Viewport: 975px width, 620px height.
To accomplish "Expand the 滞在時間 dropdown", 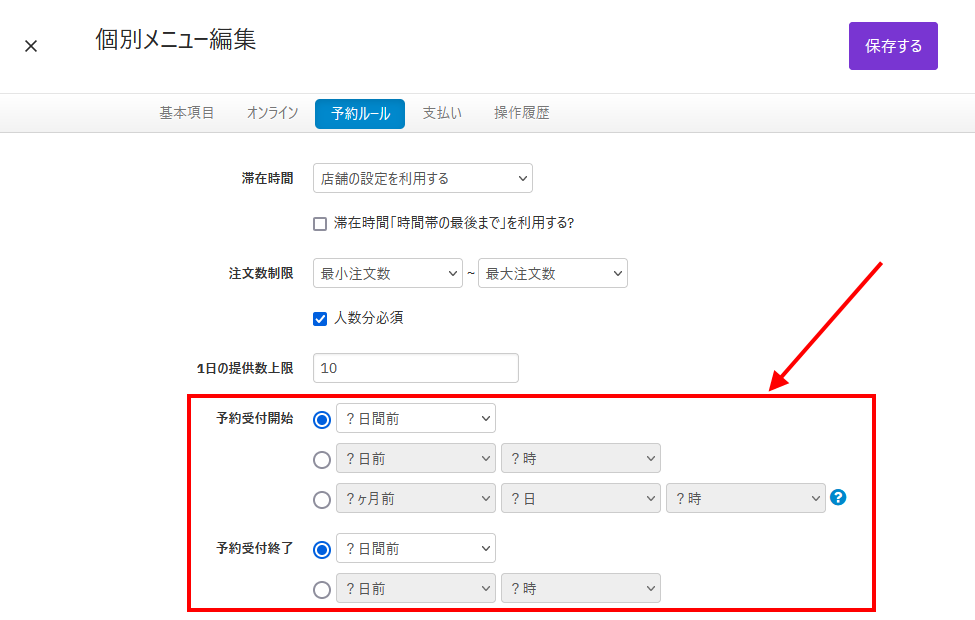I will pos(422,178).
